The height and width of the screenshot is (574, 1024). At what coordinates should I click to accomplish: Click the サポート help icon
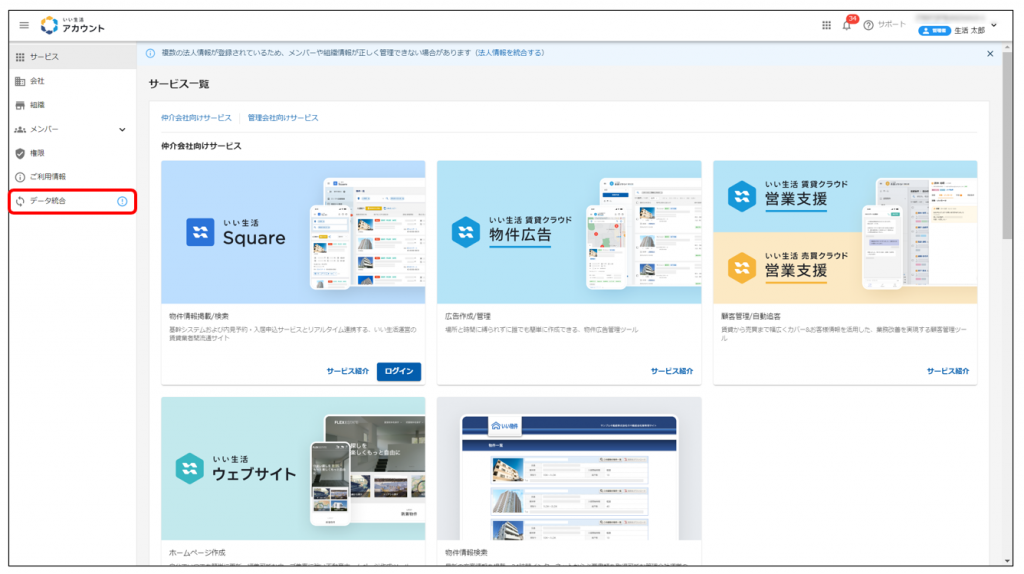tap(868, 25)
